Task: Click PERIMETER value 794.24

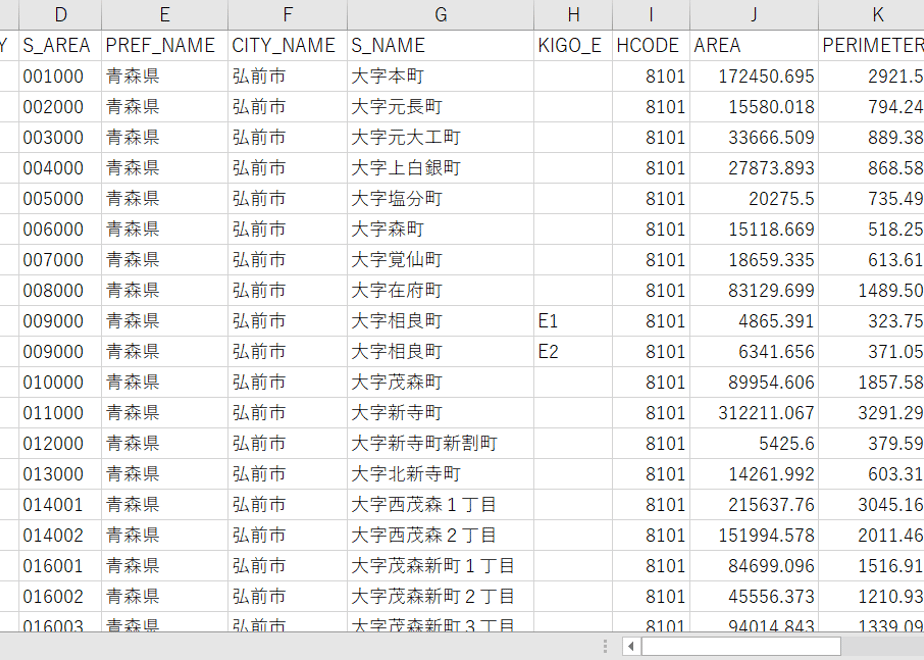Action: point(872,107)
